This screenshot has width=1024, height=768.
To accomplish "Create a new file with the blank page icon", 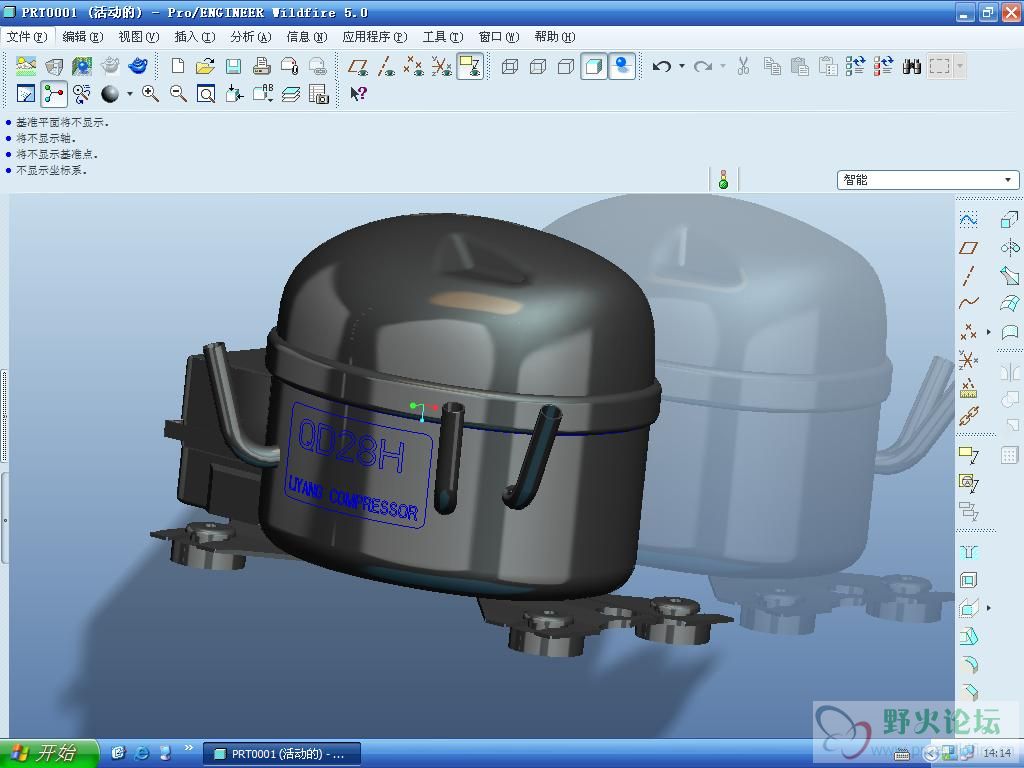I will pyautogui.click(x=178, y=66).
